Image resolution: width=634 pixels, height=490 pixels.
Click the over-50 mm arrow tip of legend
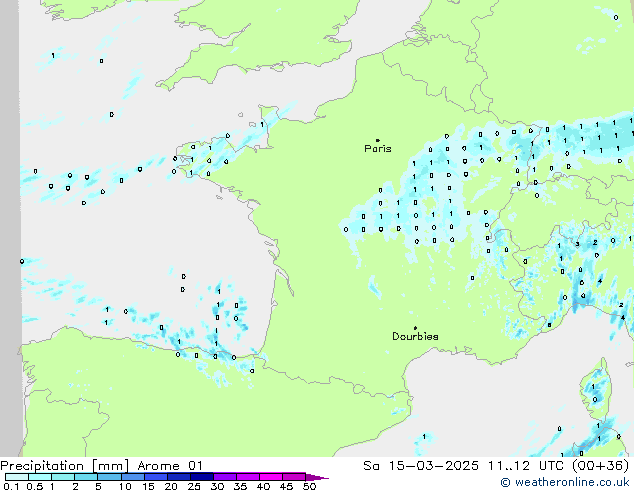tap(317, 477)
